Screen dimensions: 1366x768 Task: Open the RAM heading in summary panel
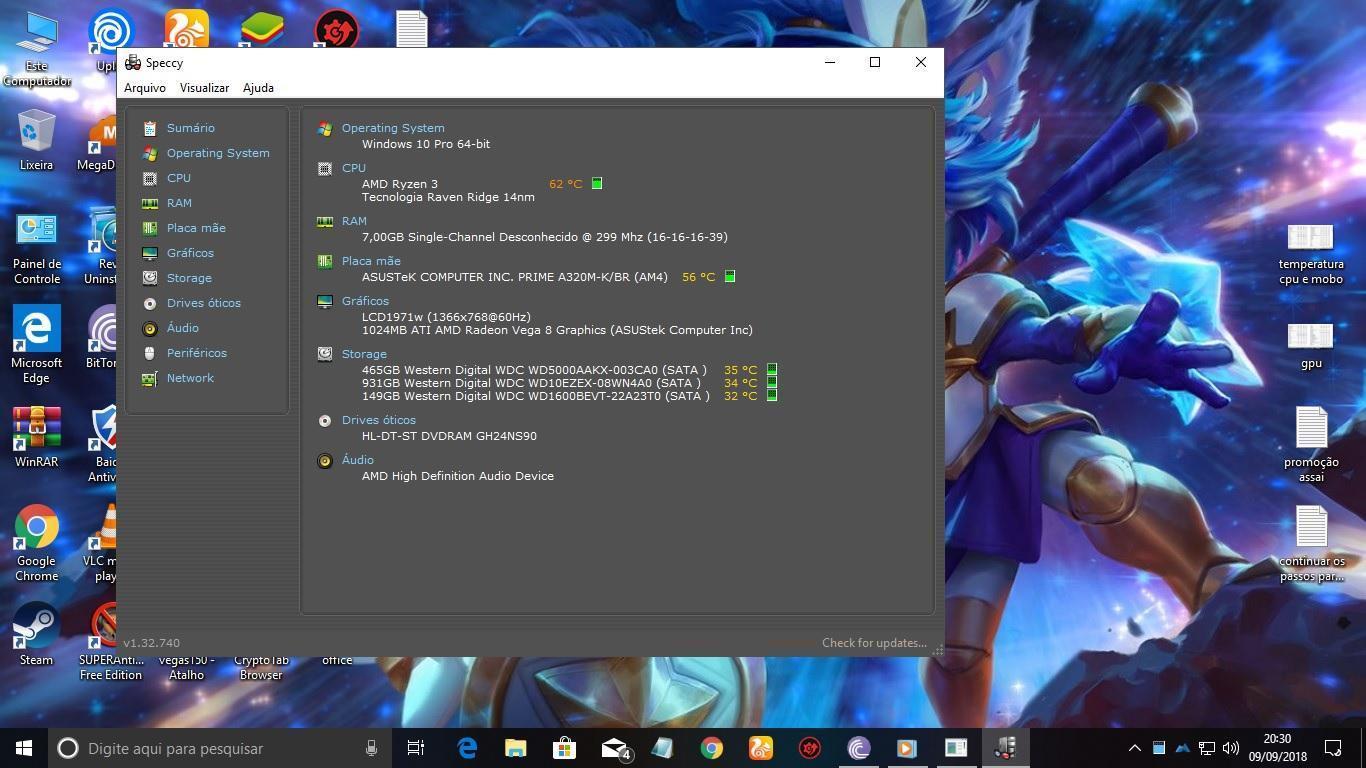point(354,221)
